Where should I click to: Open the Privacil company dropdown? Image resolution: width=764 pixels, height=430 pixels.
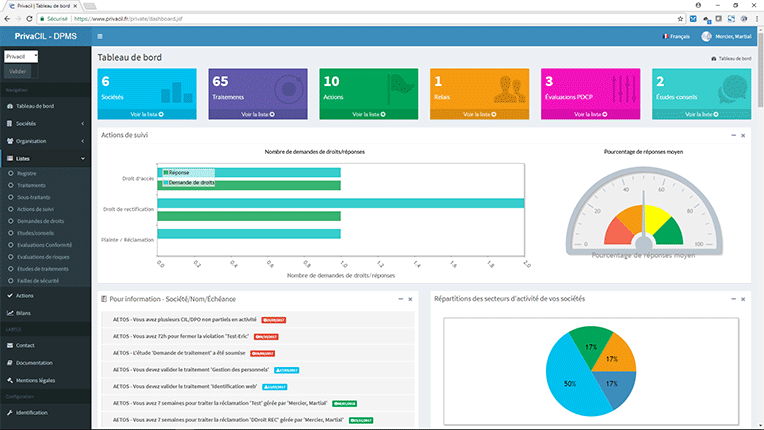[21, 57]
